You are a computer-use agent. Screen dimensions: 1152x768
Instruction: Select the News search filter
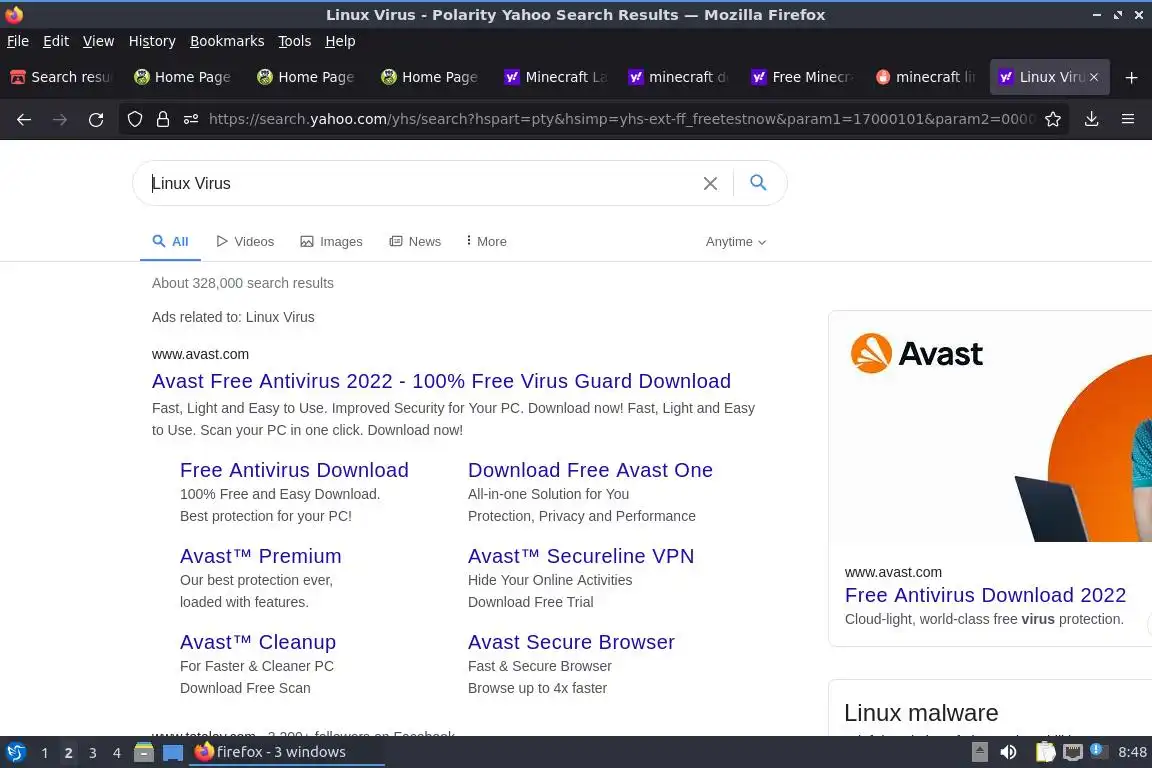(415, 242)
